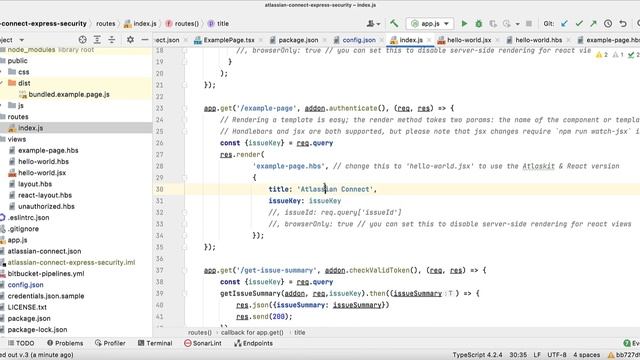The height and width of the screenshot is (360, 640).
Task: Click title breadcrumb in navigation bar
Action: [218, 24]
